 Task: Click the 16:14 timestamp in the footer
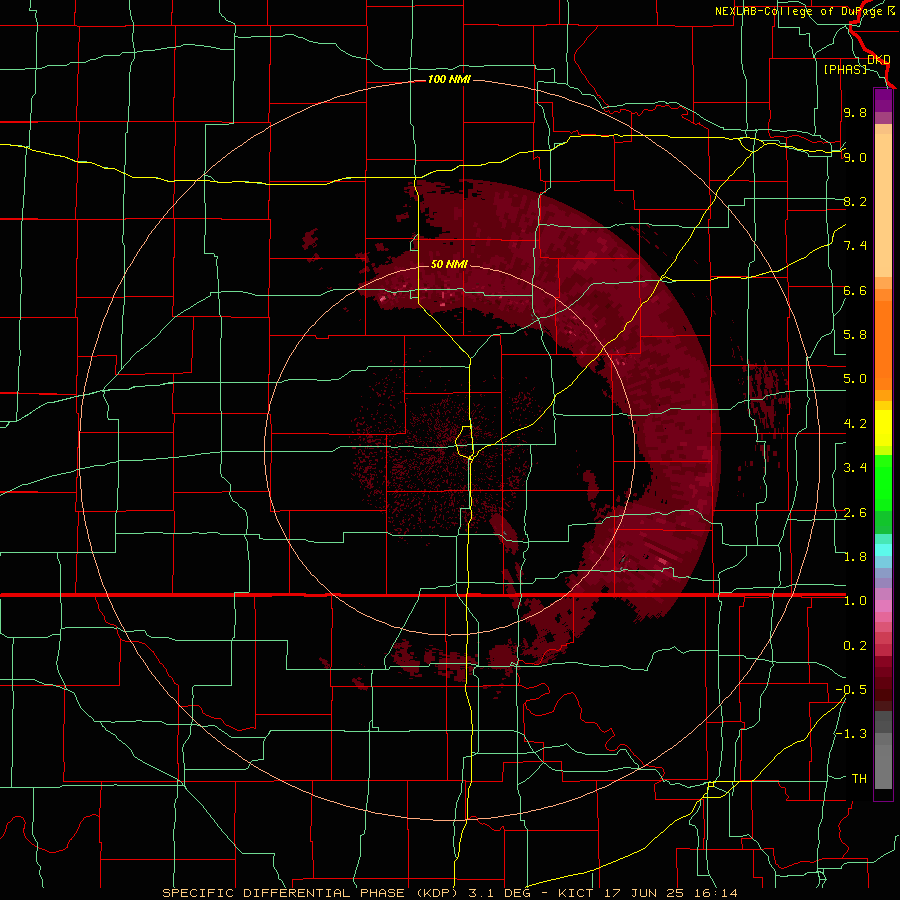click(x=716, y=893)
